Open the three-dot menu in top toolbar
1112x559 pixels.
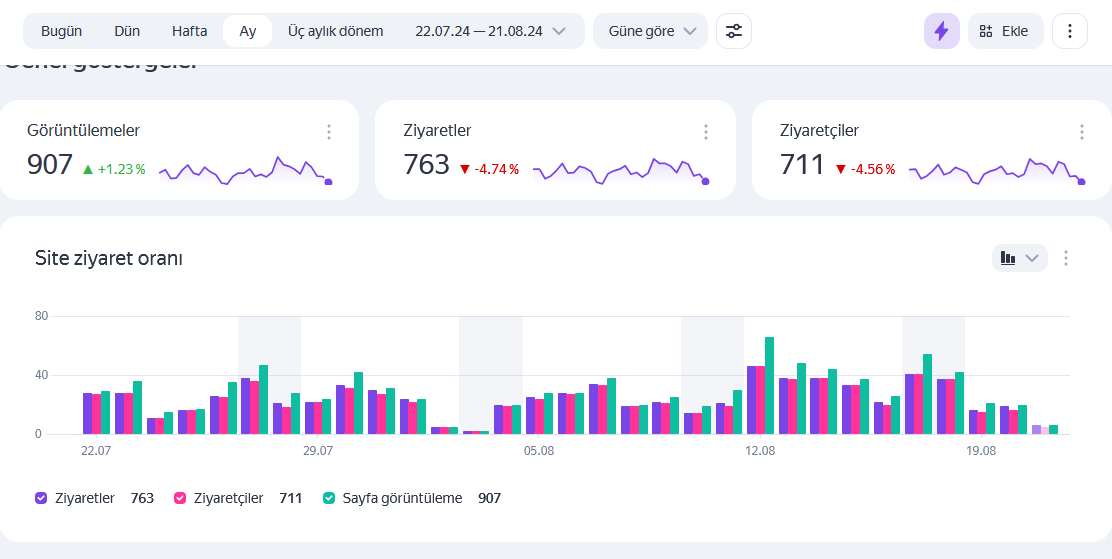1069,31
